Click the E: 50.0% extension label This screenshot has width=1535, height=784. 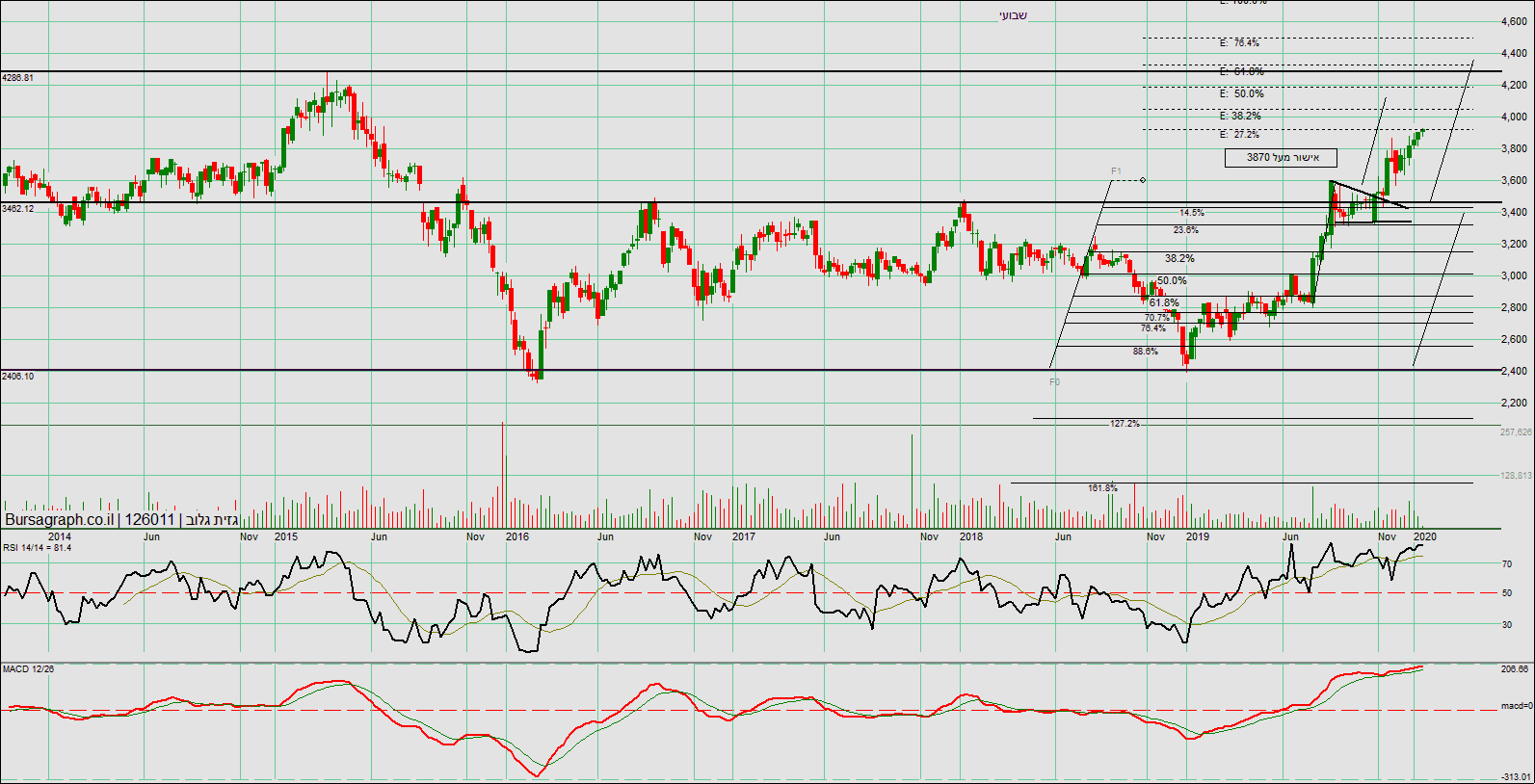pyautogui.click(x=1242, y=93)
